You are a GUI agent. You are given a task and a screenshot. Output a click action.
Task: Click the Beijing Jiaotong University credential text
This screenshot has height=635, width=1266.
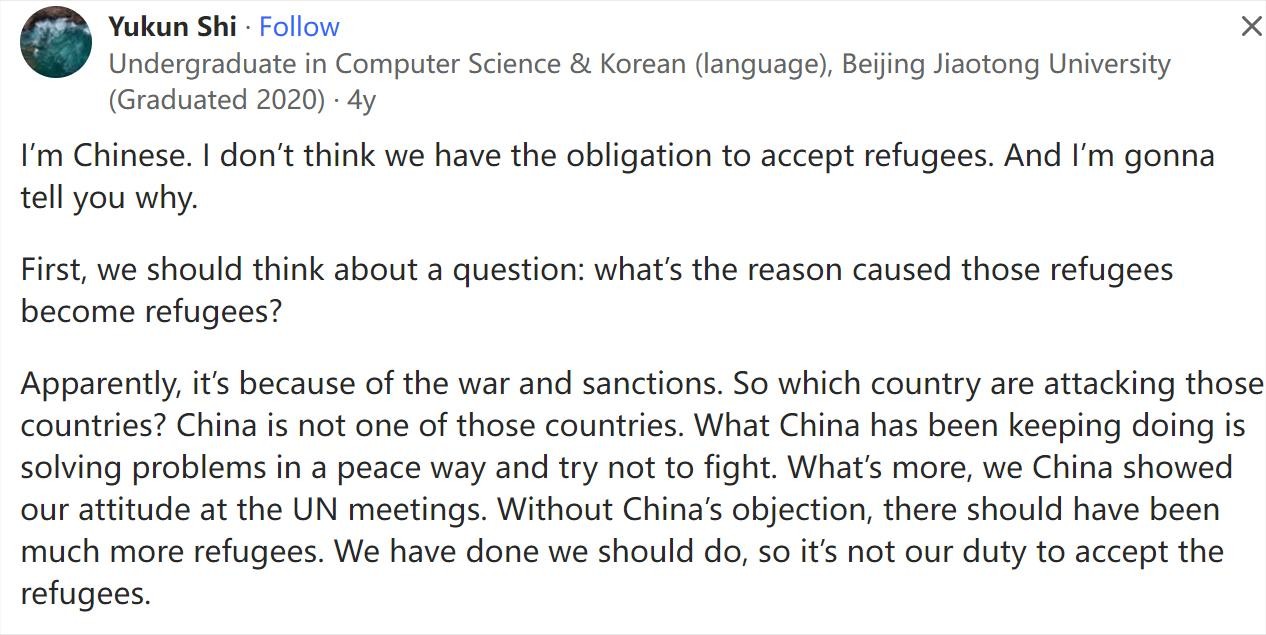tap(1005, 64)
